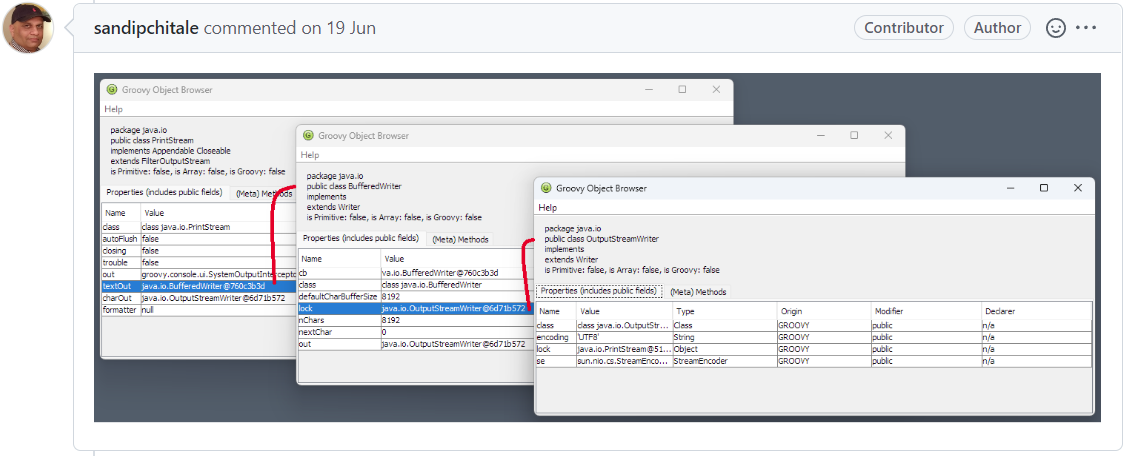Click the "on 19 Jun" comment date link
Screen dimensions: 1127x456
pyautogui.click(x=338, y=28)
